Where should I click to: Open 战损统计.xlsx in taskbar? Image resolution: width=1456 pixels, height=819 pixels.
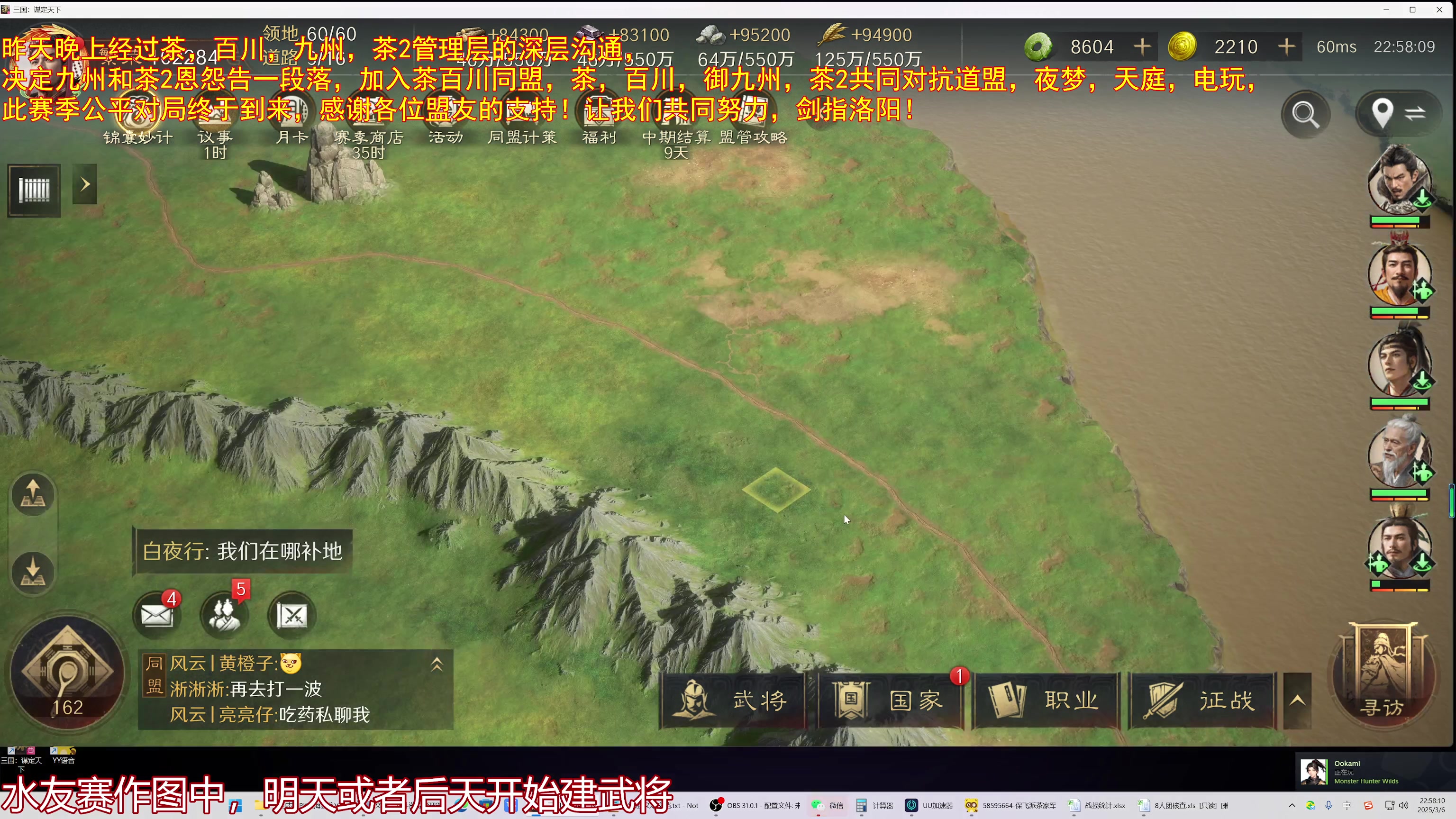click(x=1097, y=805)
